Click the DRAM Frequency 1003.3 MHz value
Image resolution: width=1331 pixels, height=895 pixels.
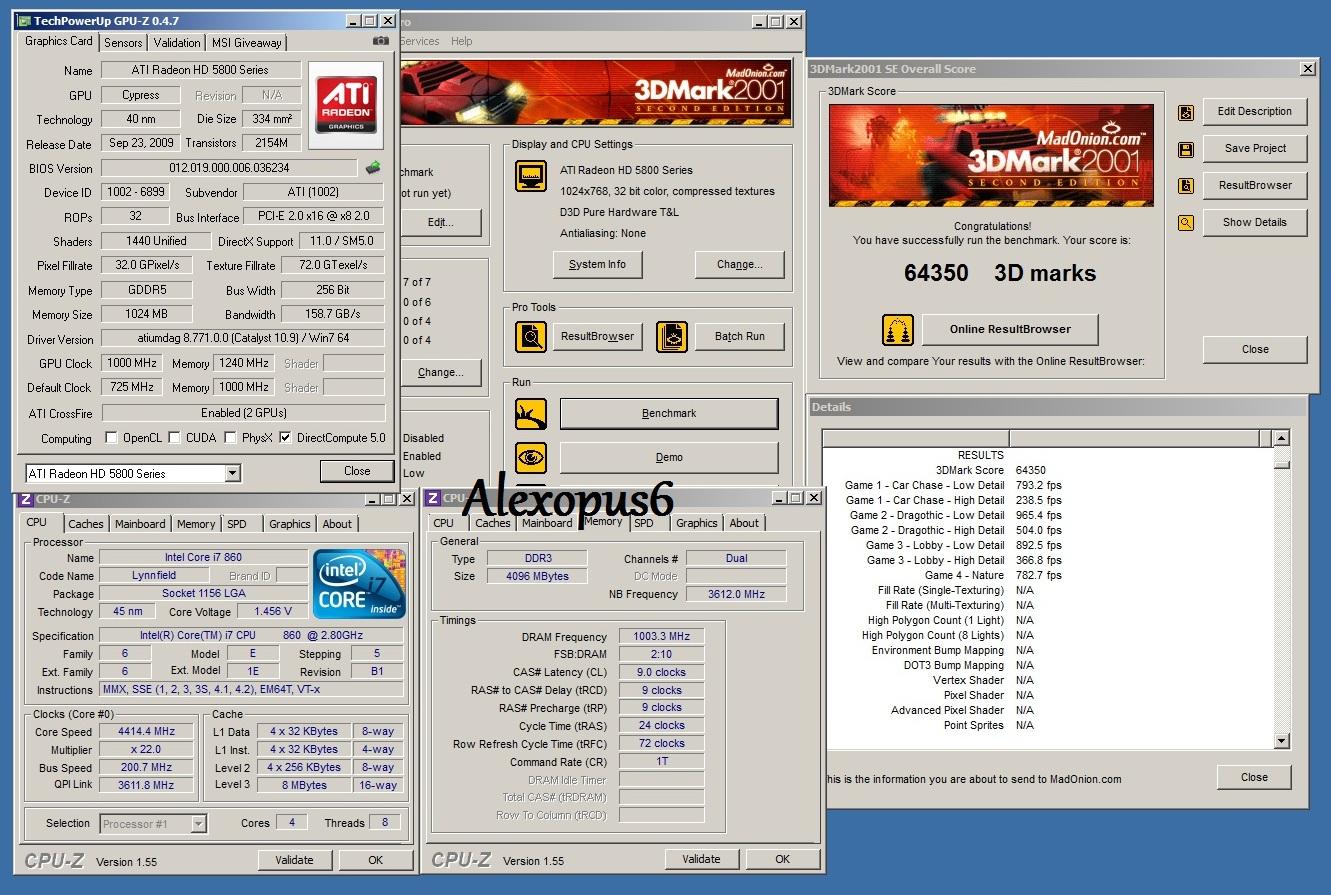[x=661, y=637]
